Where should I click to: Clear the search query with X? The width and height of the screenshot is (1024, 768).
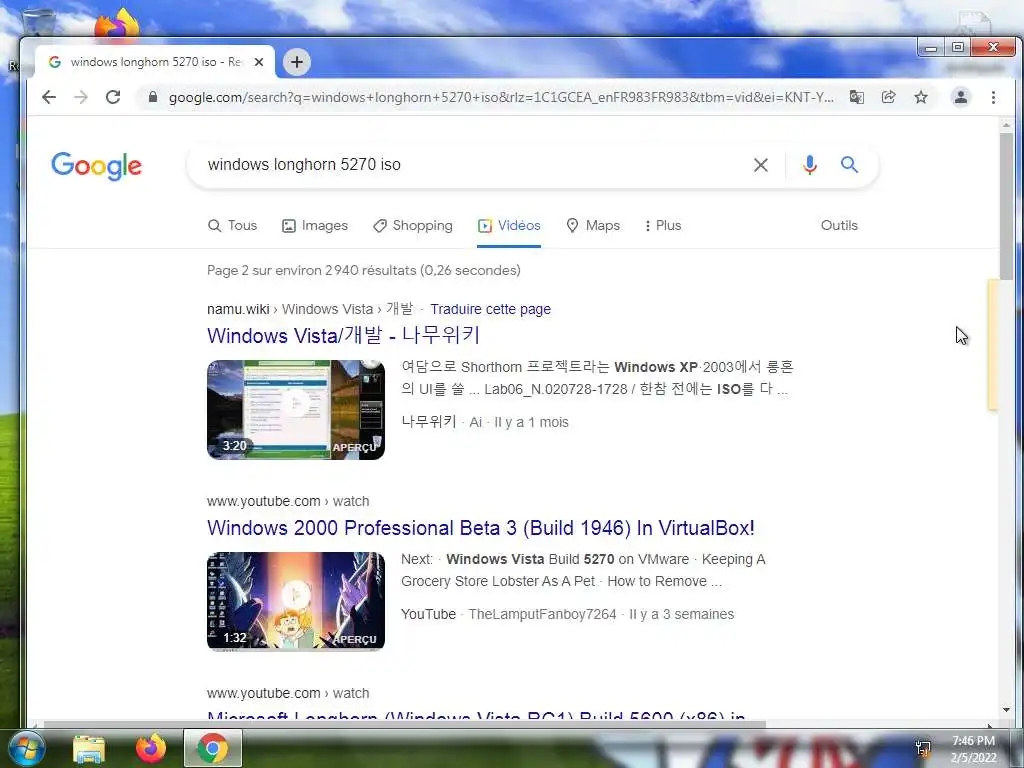761,165
